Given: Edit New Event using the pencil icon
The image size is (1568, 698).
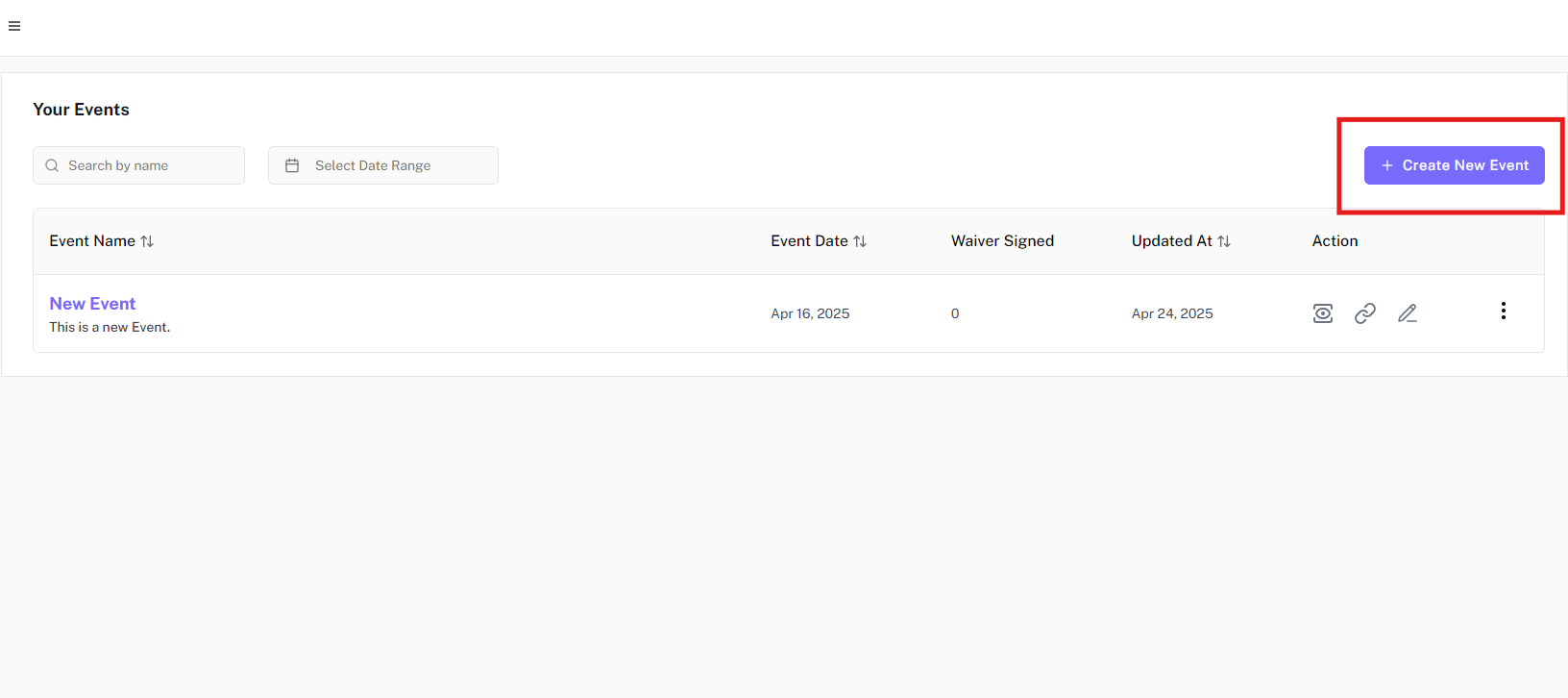Looking at the screenshot, I should (x=1408, y=313).
